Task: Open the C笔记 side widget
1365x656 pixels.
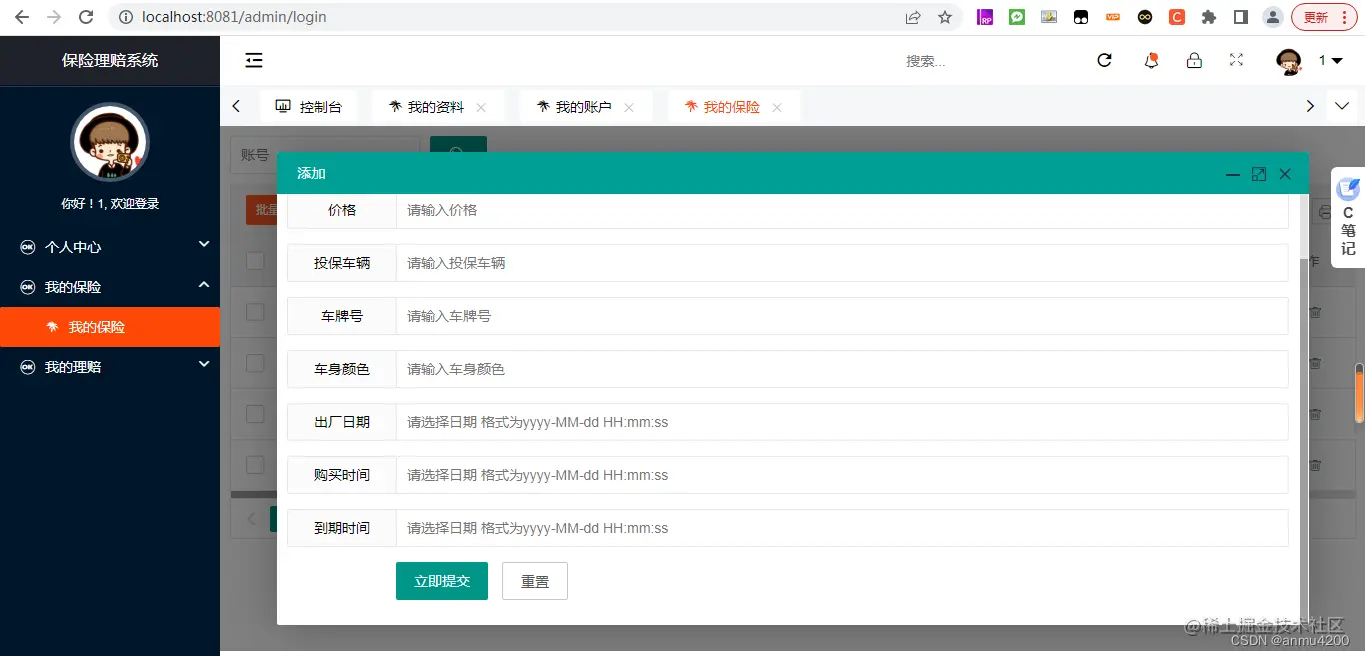Action: click(x=1348, y=217)
